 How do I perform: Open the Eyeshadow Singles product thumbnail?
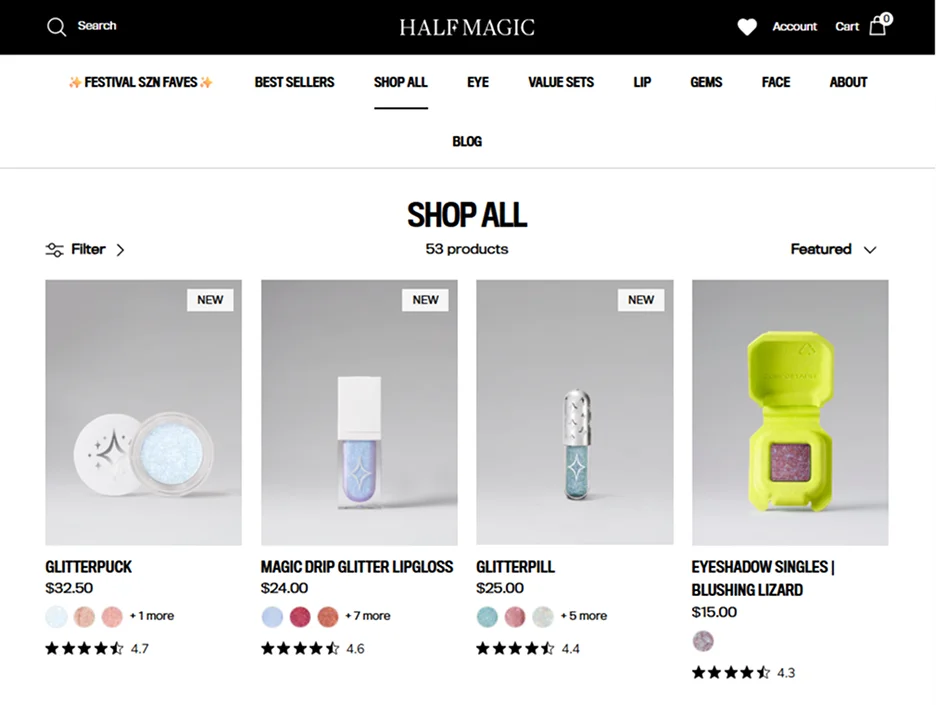click(x=790, y=412)
